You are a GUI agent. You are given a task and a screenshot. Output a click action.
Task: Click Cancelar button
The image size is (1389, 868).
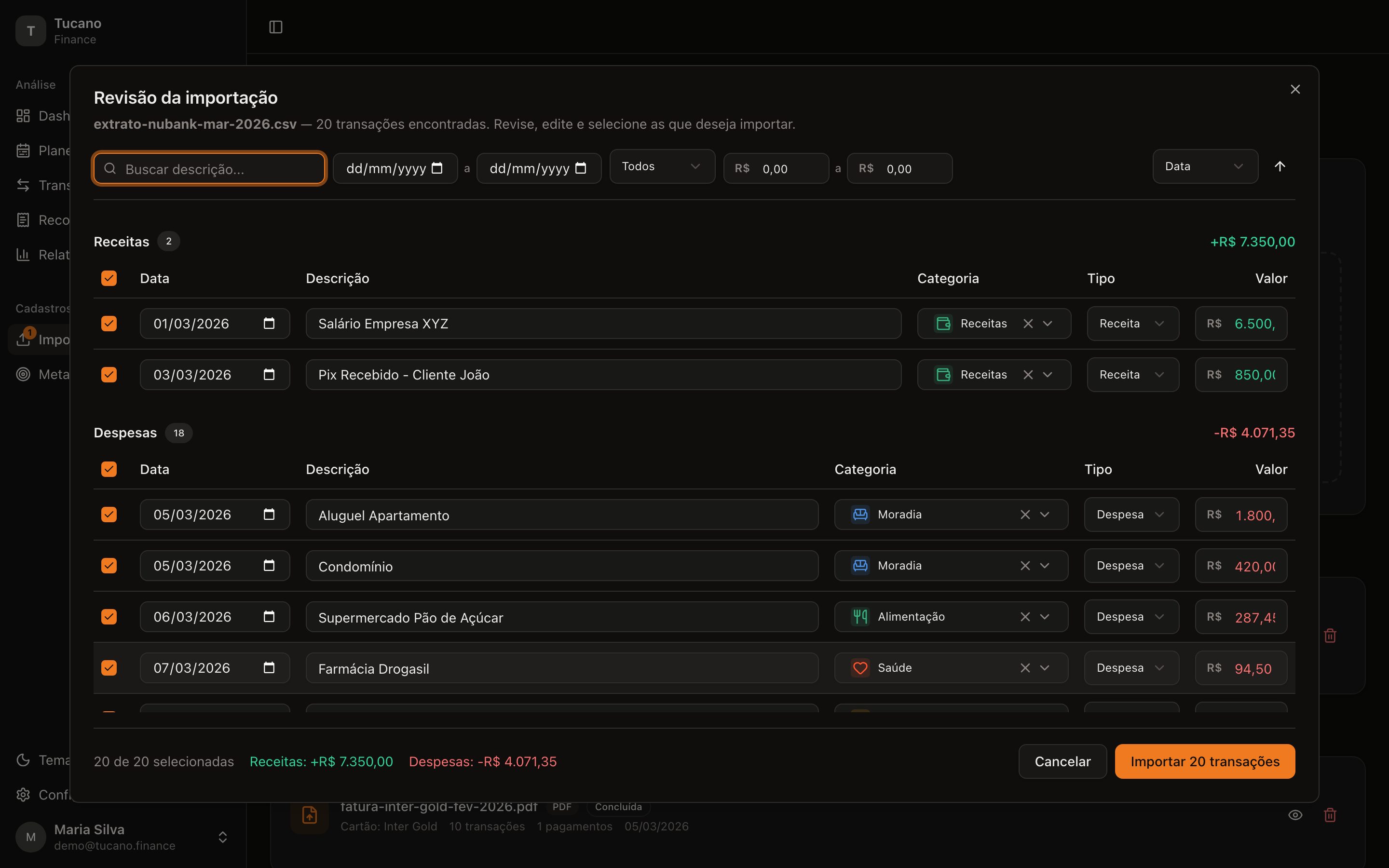pos(1062,761)
